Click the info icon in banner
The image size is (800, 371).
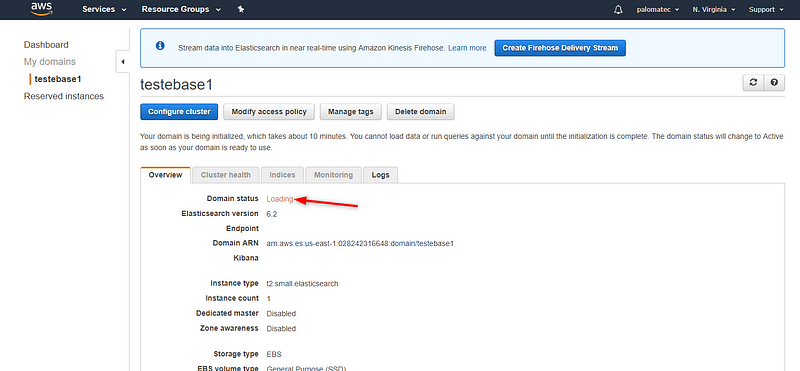coord(160,46)
